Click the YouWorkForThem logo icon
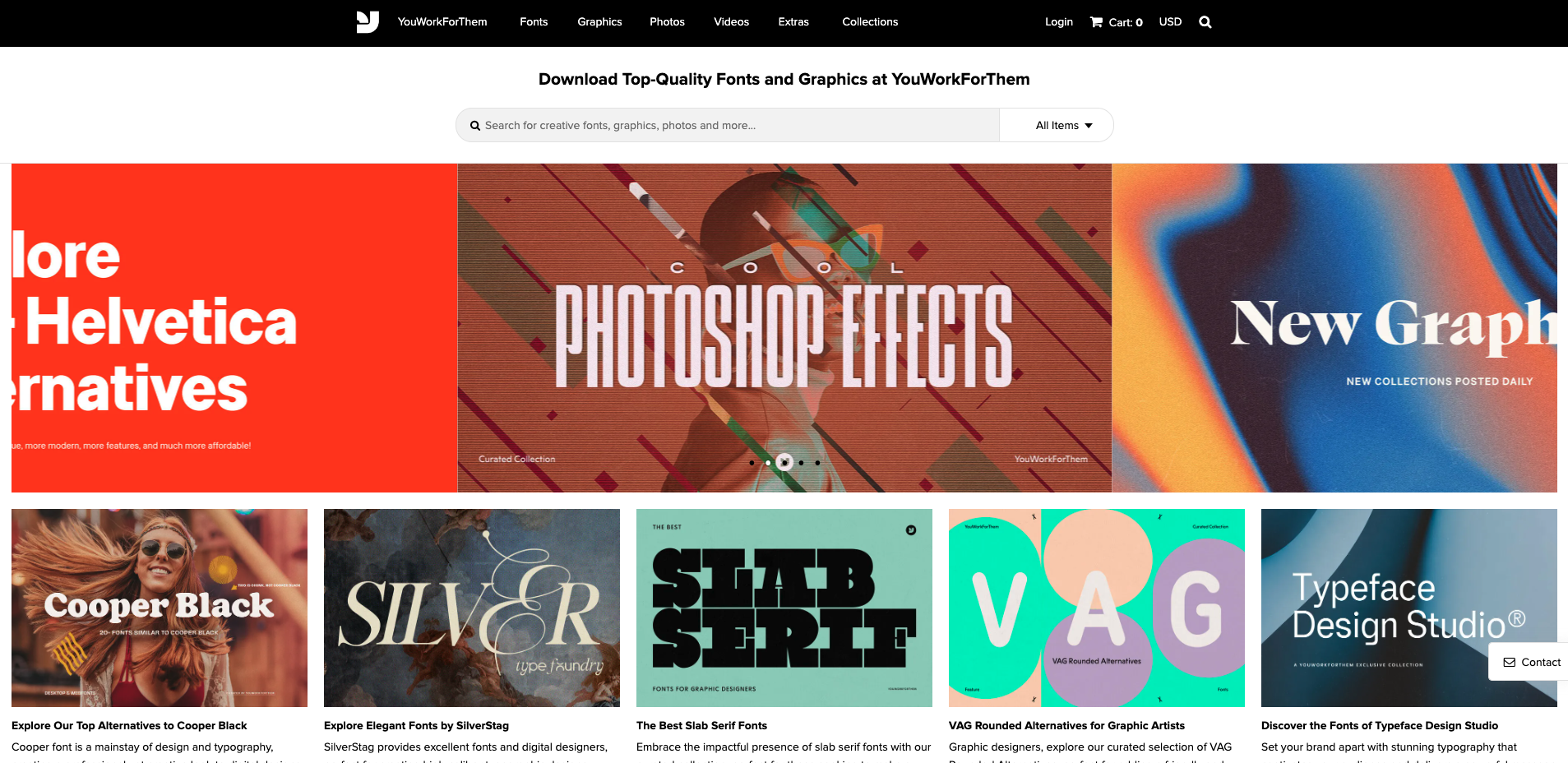This screenshot has height=763, width=1568. pyautogui.click(x=368, y=21)
